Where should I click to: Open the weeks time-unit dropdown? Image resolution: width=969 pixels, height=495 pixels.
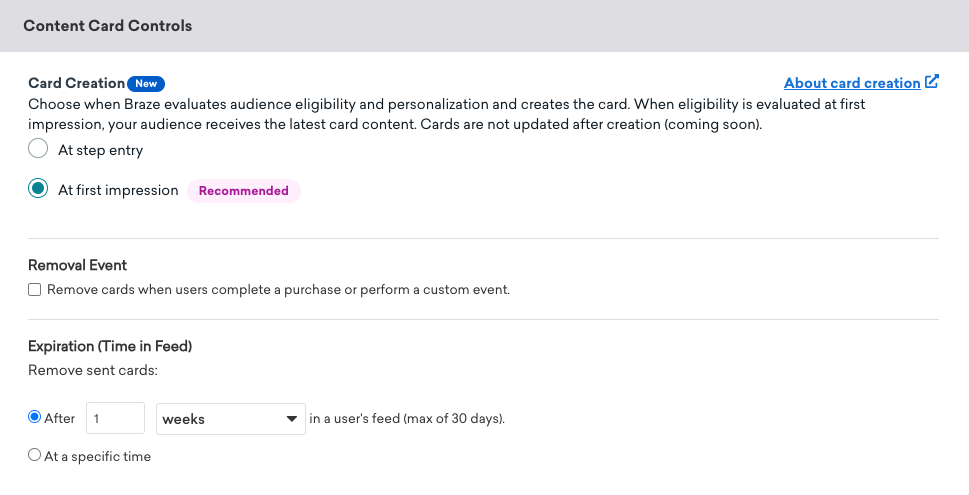[231, 419]
